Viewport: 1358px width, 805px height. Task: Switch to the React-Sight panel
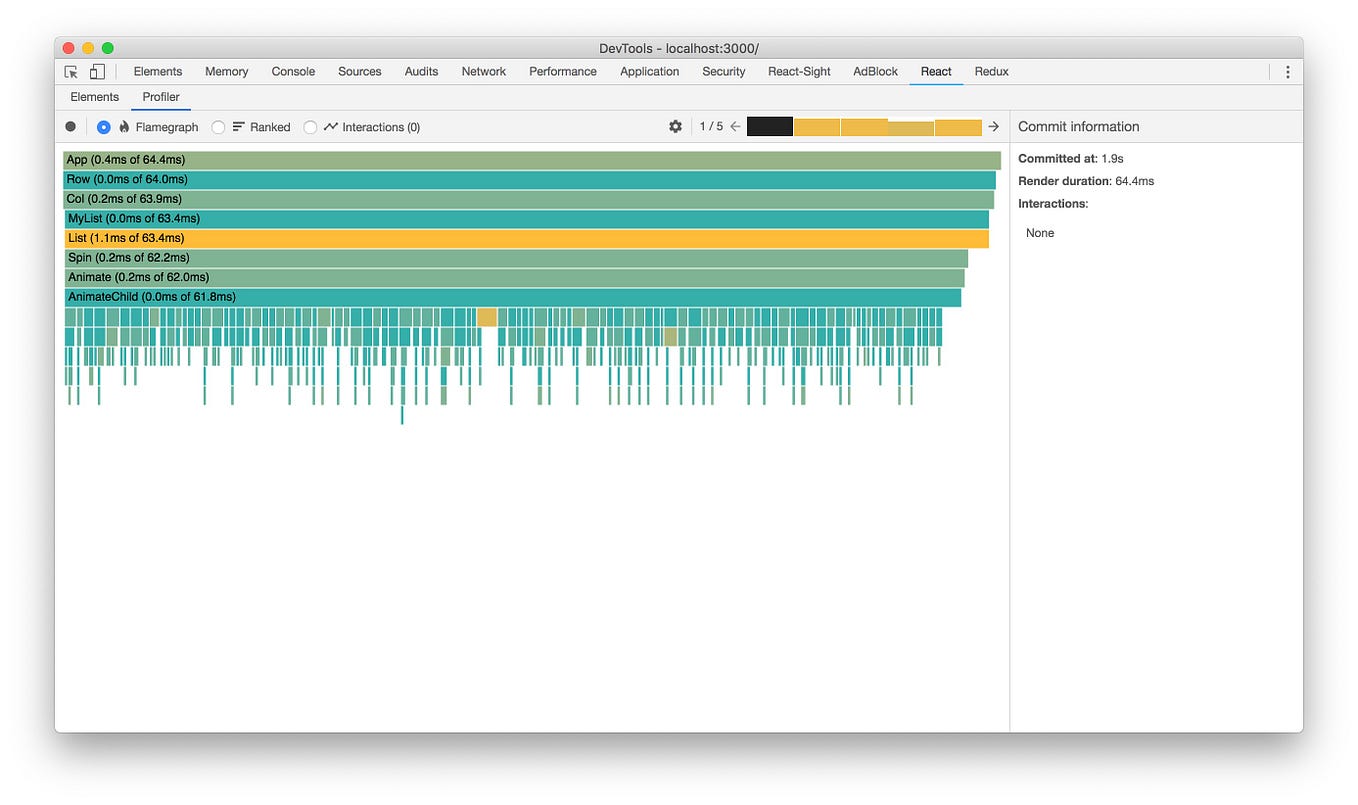tap(799, 71)
